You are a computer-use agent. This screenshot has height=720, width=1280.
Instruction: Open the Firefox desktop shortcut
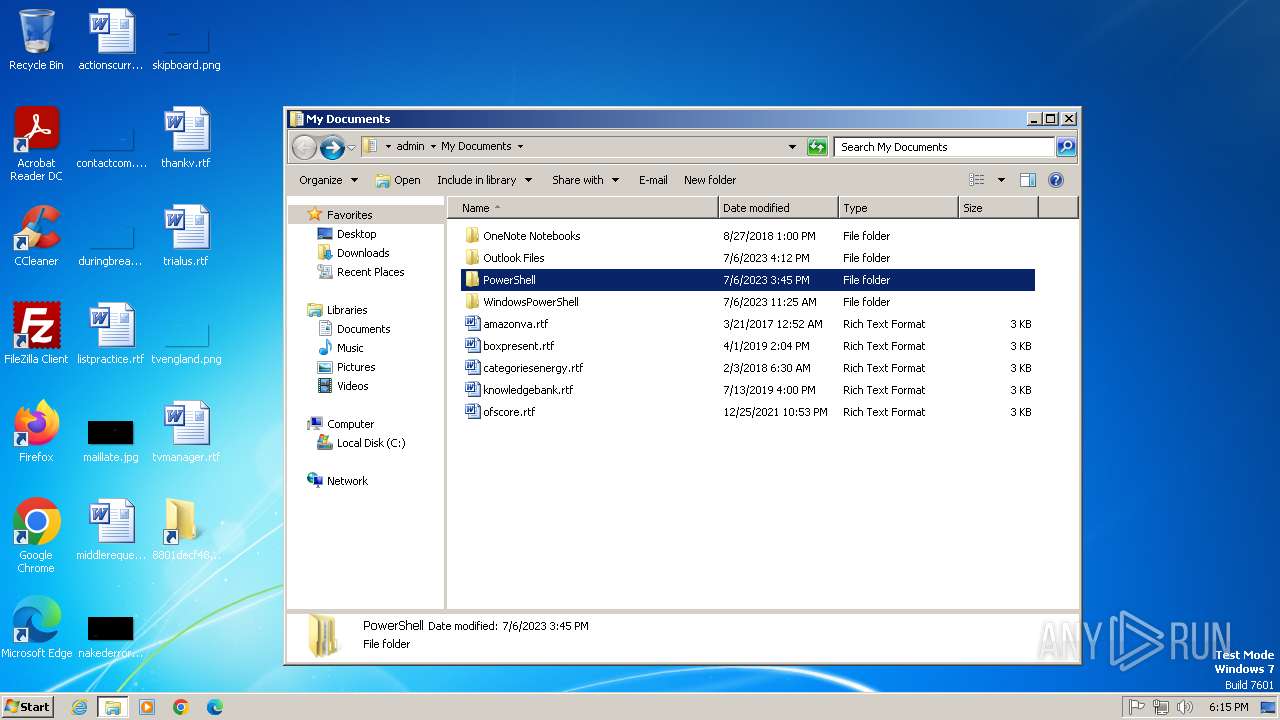tap(36, 432)
